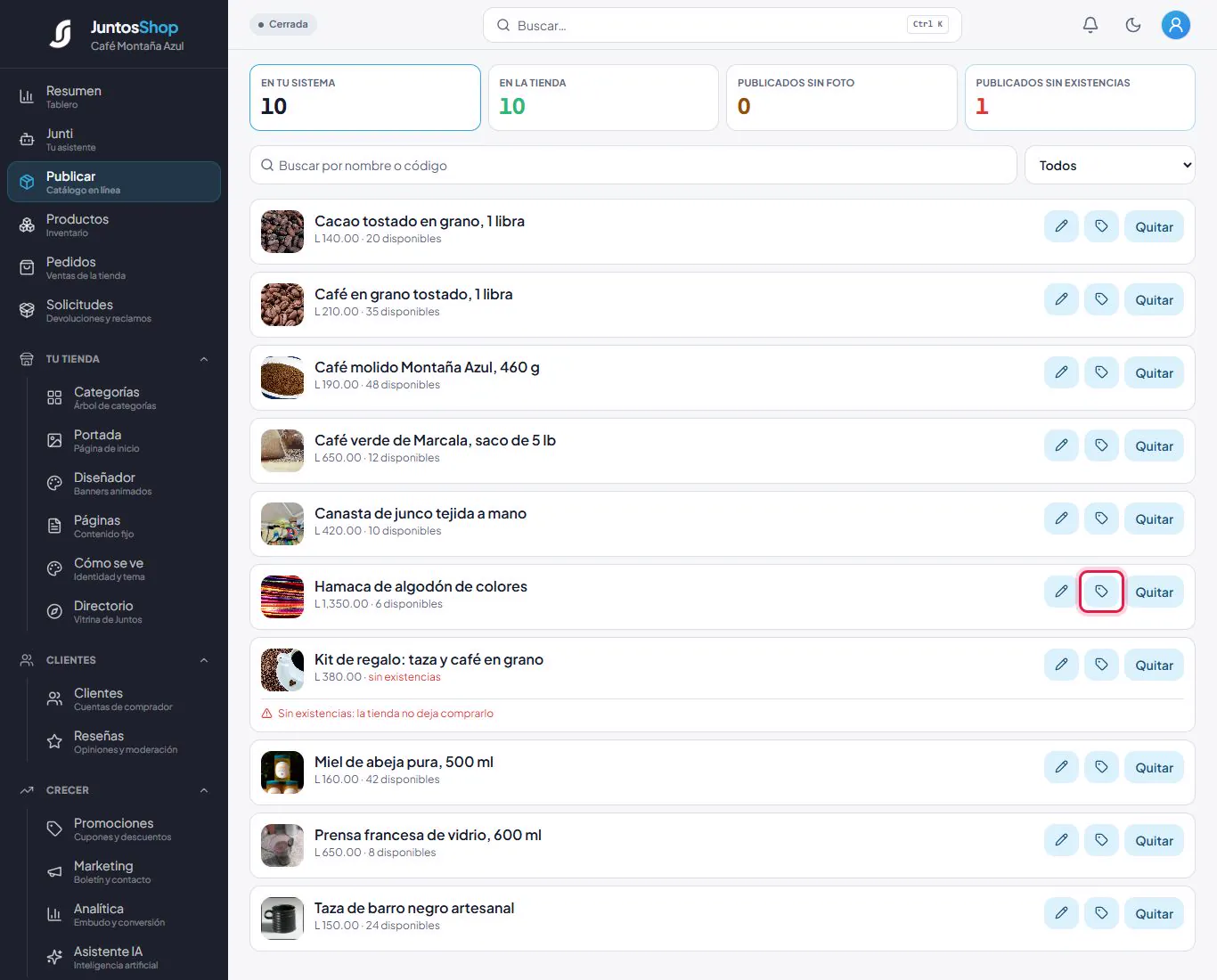Click tag icon for Taza de barro negro
Screen dimensions: 1217x980
pyautogui.click(x=1101, y=913)
